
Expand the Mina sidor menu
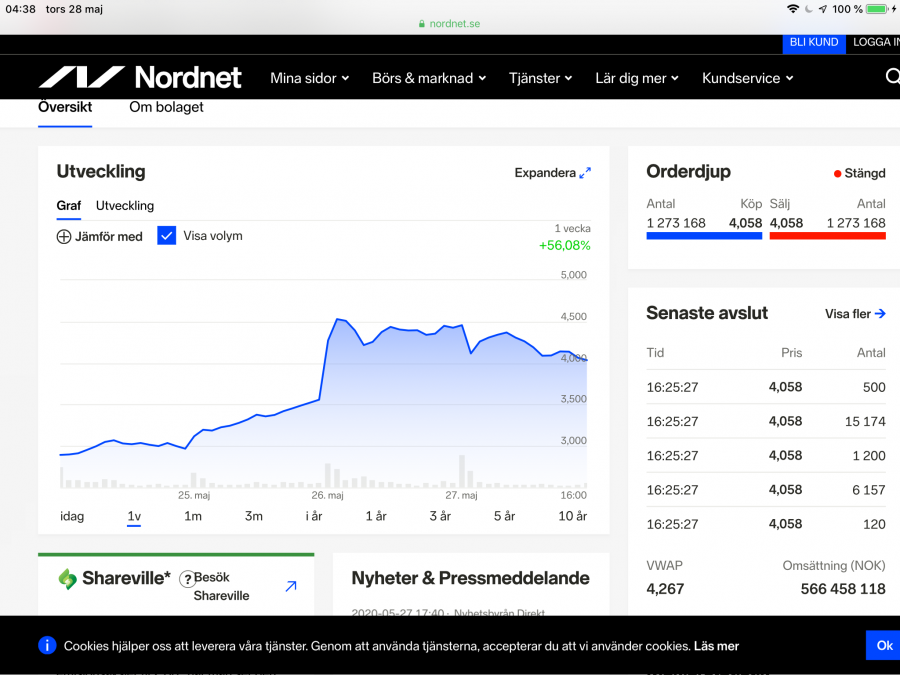tap(309, 78)
